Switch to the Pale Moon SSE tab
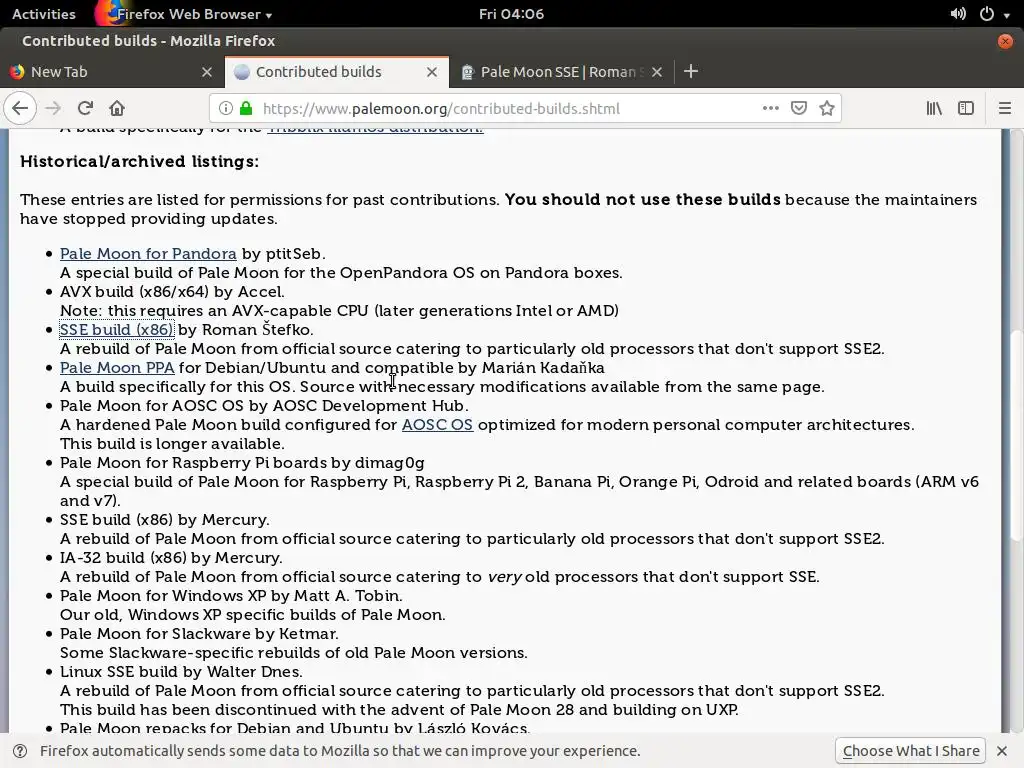The width and height of the screenshot is (1024, 768). click(x=562, y=72)
